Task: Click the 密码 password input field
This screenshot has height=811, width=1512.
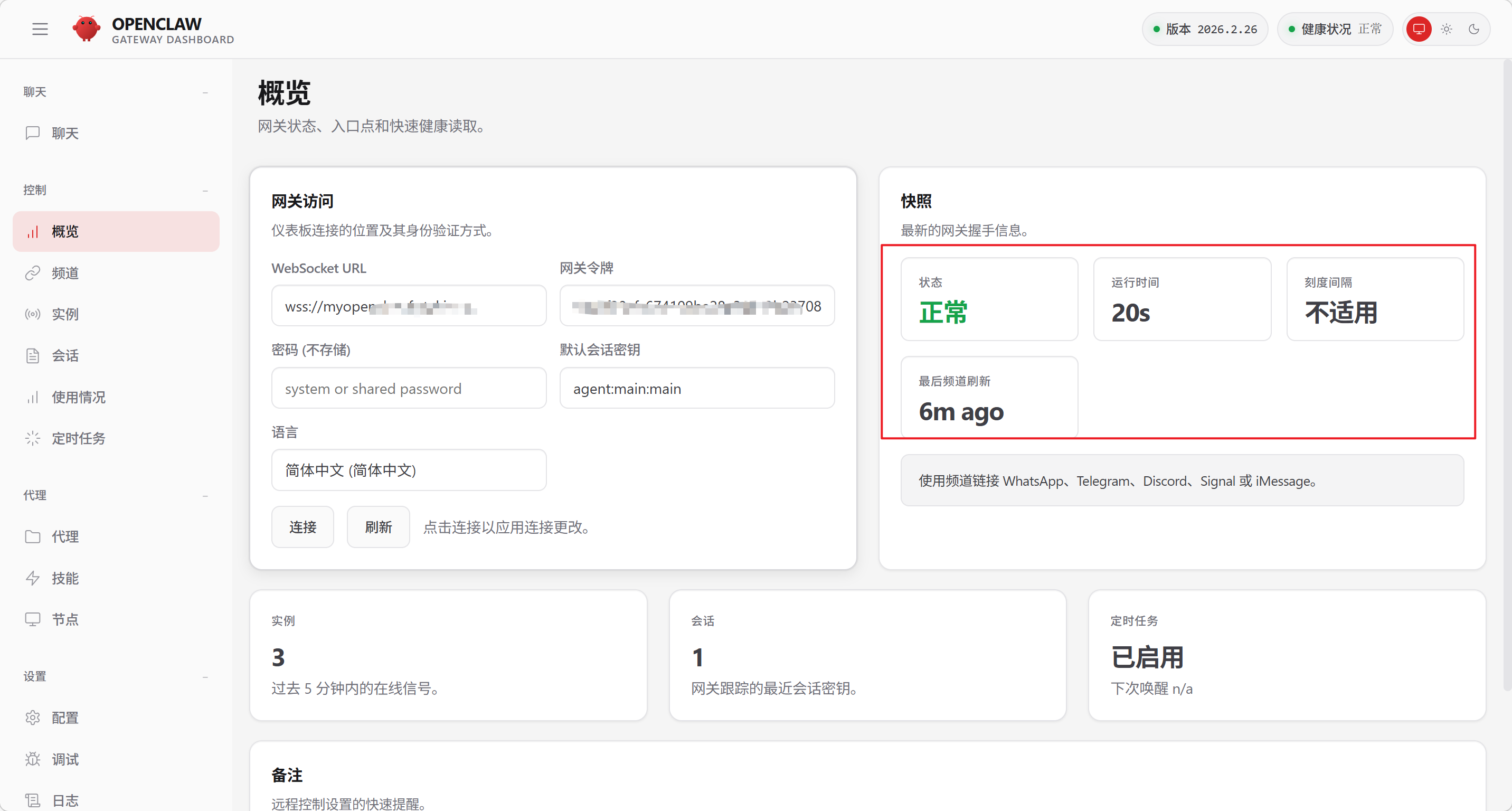Action: 409,388
